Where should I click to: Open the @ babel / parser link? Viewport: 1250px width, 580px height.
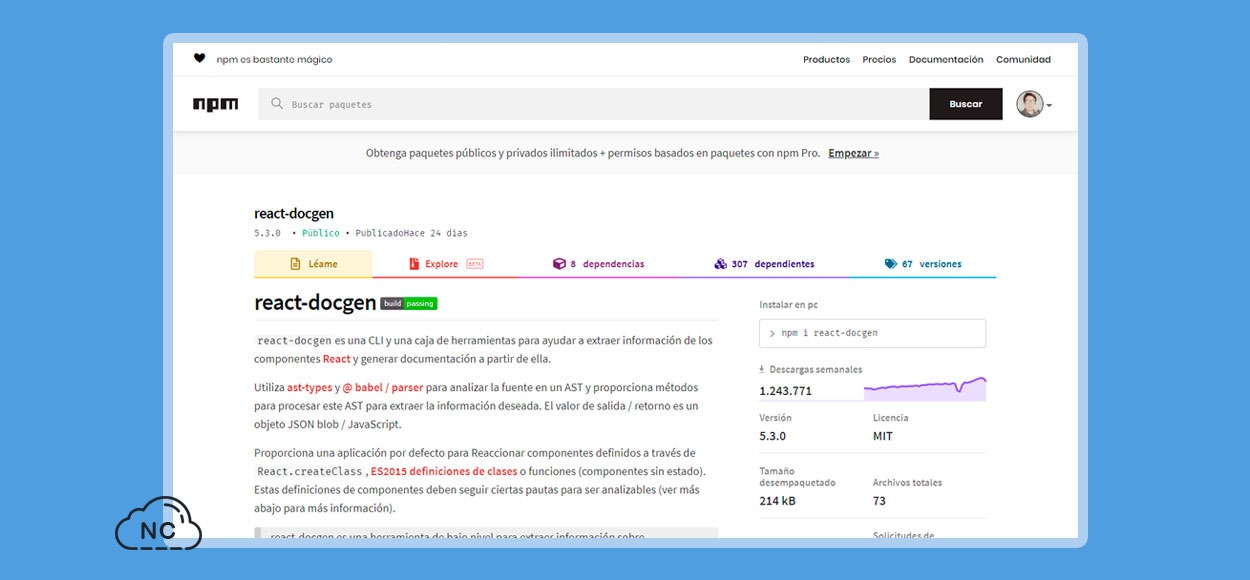[385, 387]
